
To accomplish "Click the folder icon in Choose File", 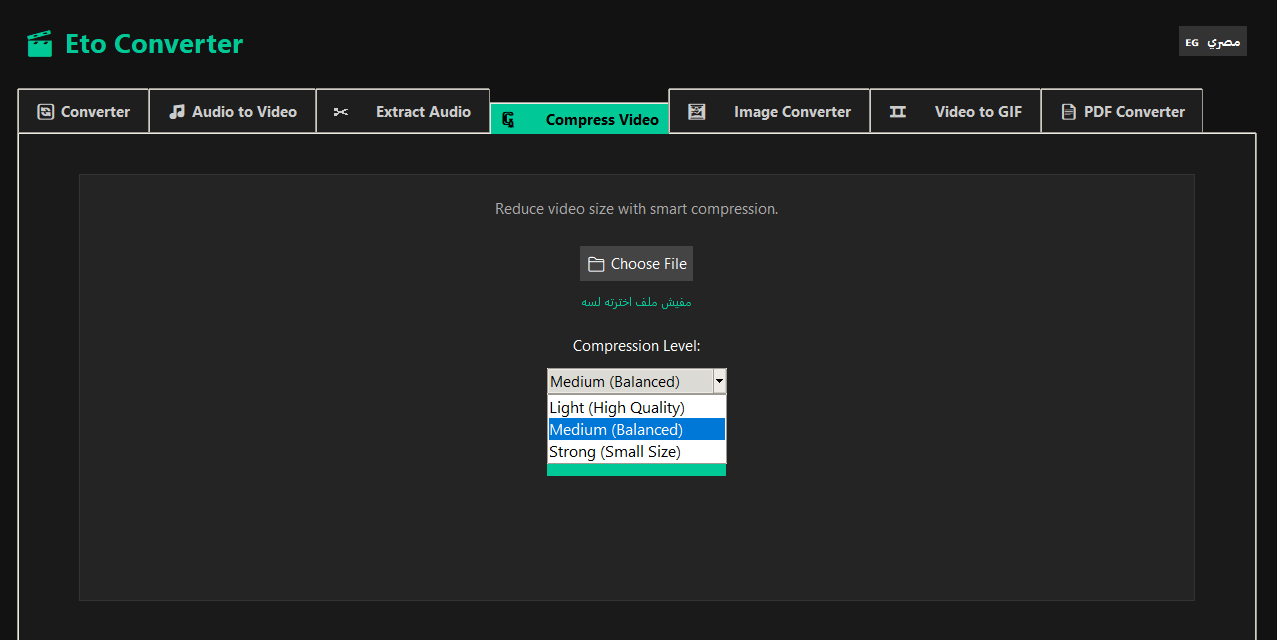I will point(597,264).
